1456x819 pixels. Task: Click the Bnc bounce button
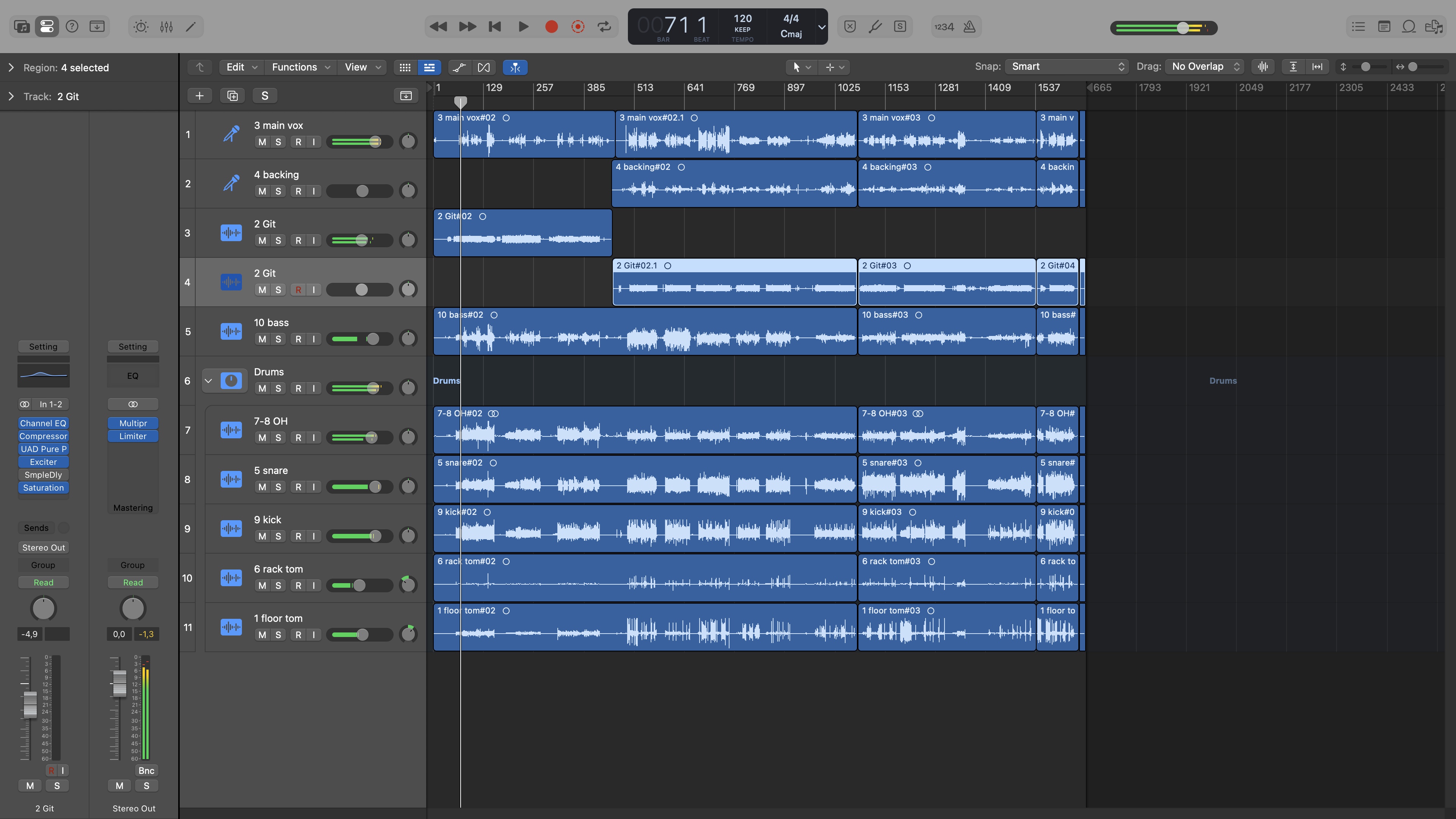(146, 770)
